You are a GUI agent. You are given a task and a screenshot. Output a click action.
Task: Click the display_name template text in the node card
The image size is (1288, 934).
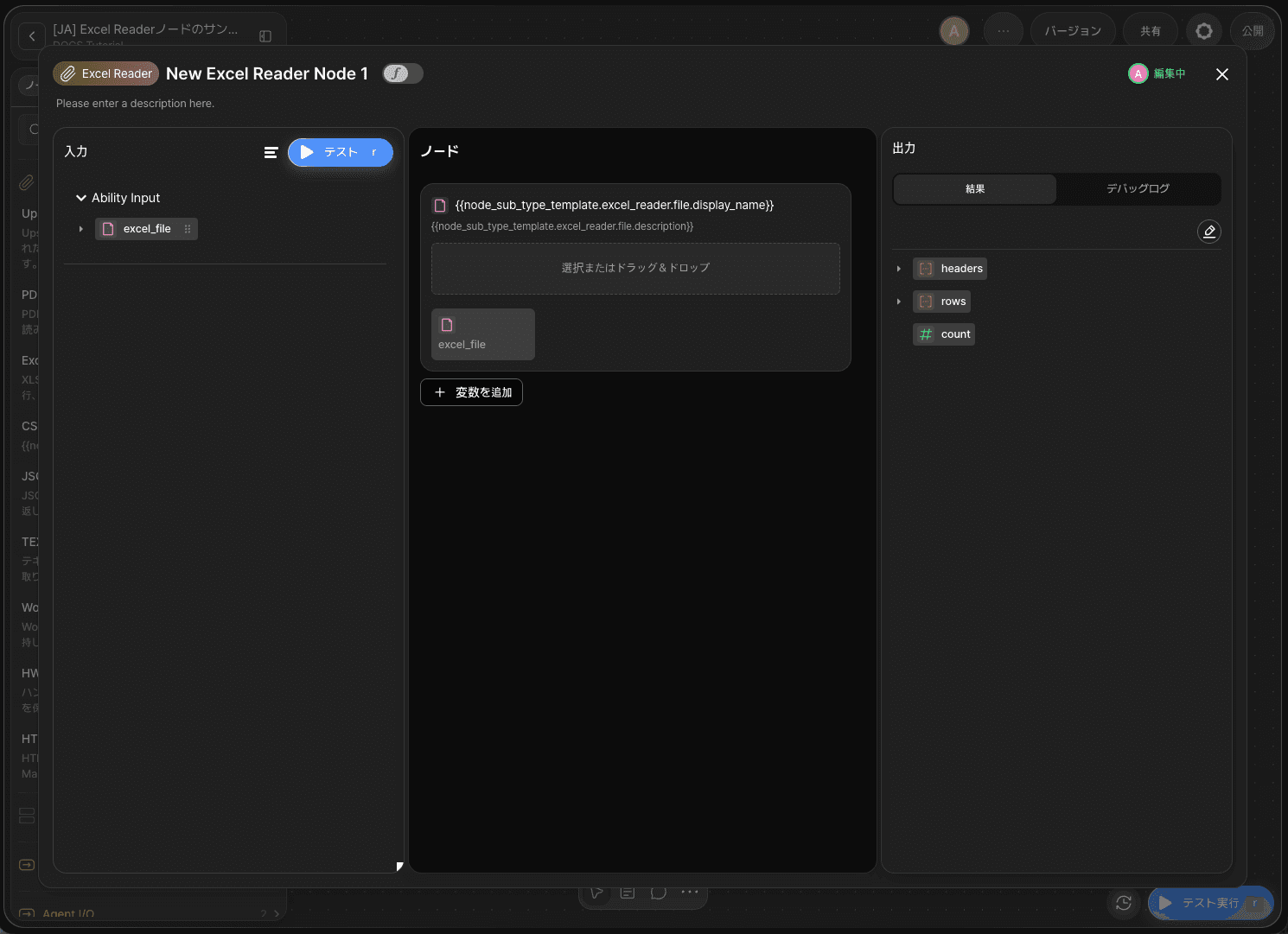tap(615, 206)
